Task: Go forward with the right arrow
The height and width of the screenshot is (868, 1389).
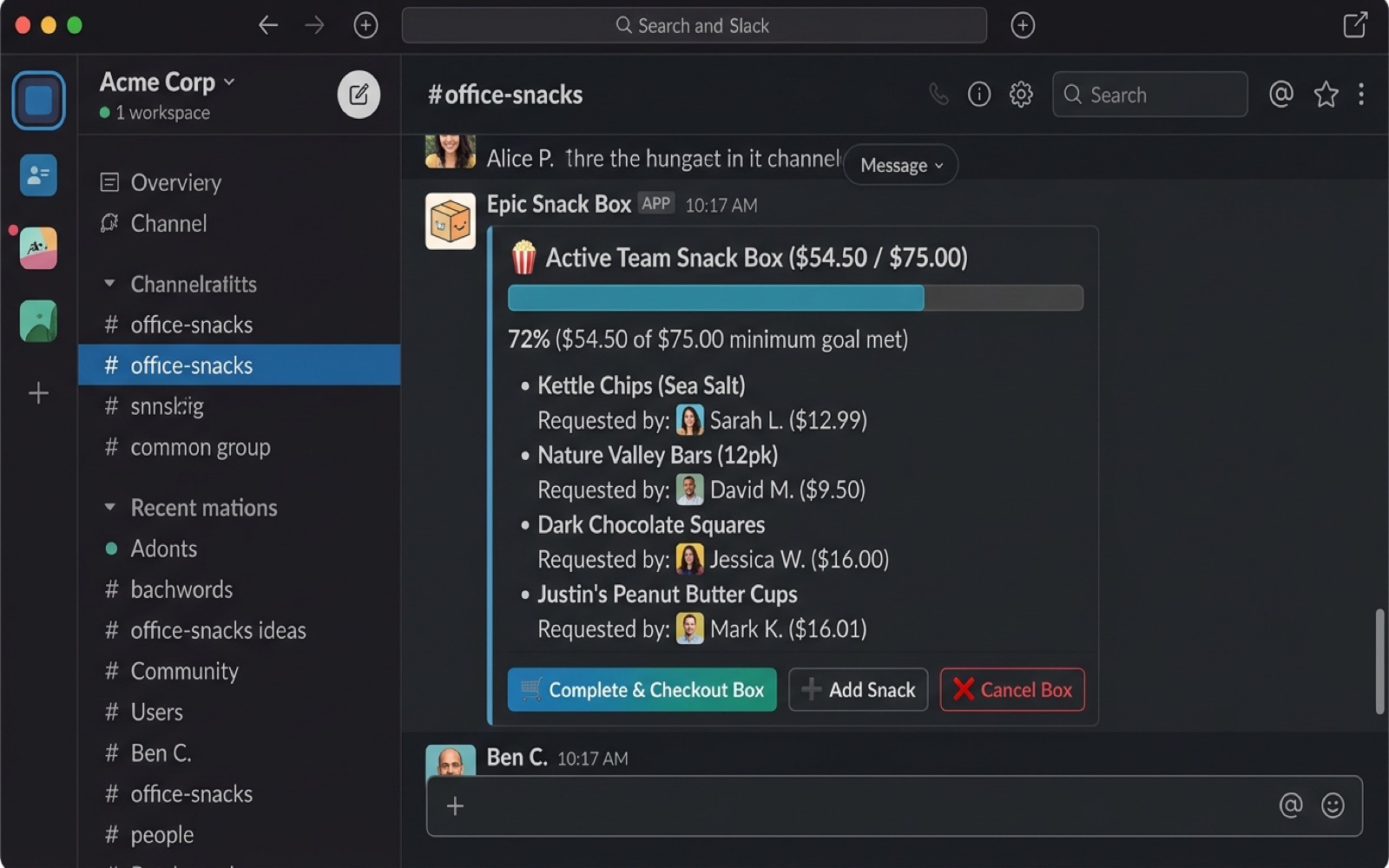Action: coord(314,25)
